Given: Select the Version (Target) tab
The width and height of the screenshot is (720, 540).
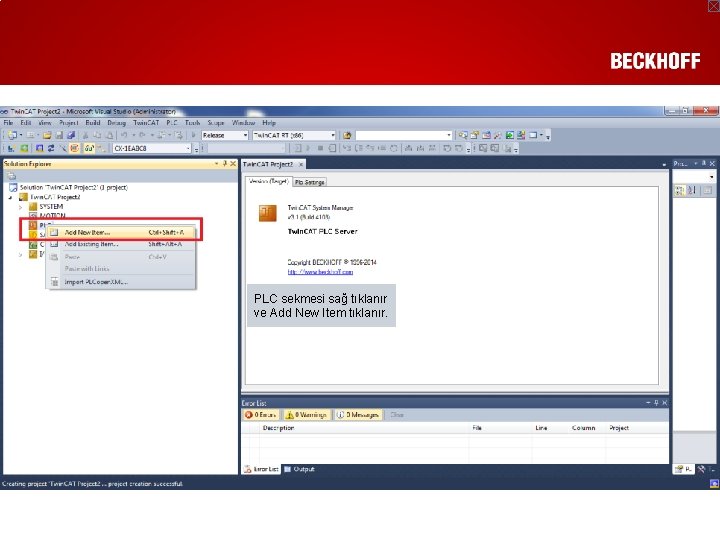Looking at the screenshot, I should tap(268, 181).
